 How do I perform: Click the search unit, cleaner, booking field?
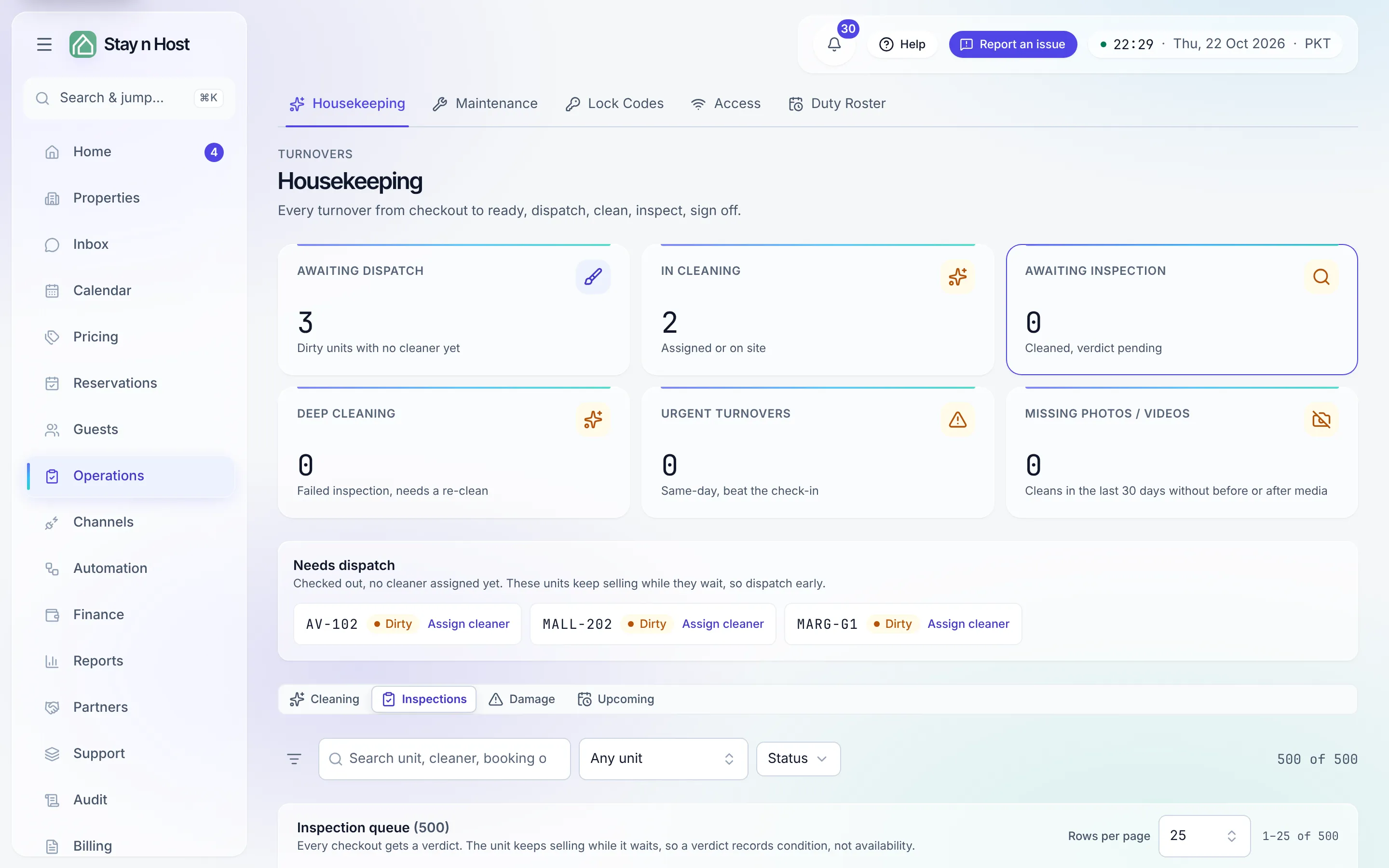[444, 759]
